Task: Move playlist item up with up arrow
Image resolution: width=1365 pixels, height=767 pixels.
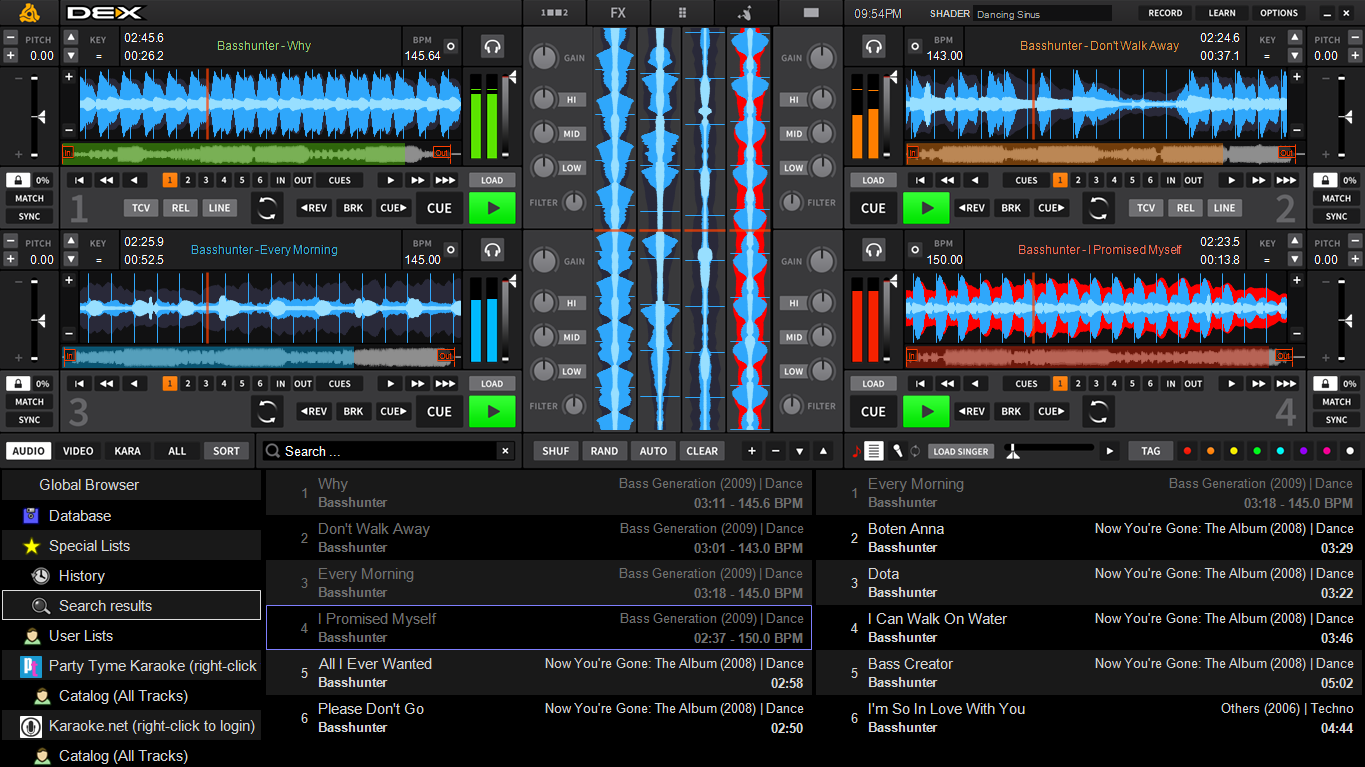Action: 823,451
